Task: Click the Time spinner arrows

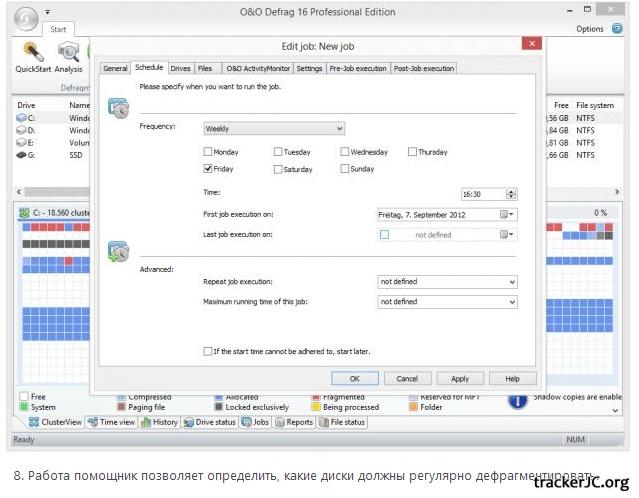Action: pos(512,194)
